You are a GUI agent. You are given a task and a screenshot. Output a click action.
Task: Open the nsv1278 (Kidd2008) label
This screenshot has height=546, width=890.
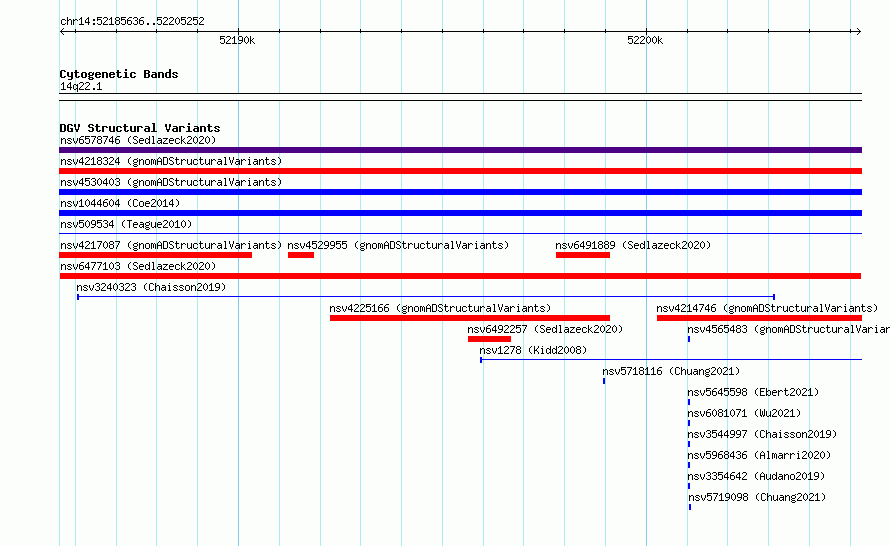tap(533, 350)
